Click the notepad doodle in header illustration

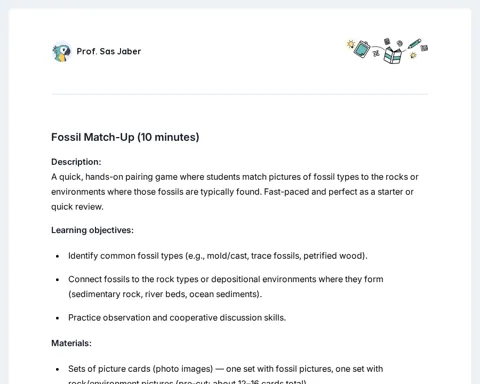point(362,49)
